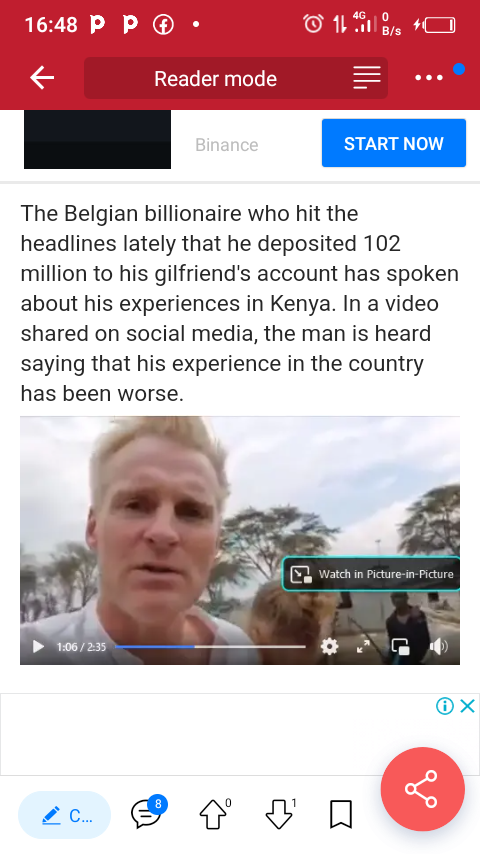The width and height of the screenshot is (480, 854).
Task: View the 8 comments
Action: pos(148,813)
